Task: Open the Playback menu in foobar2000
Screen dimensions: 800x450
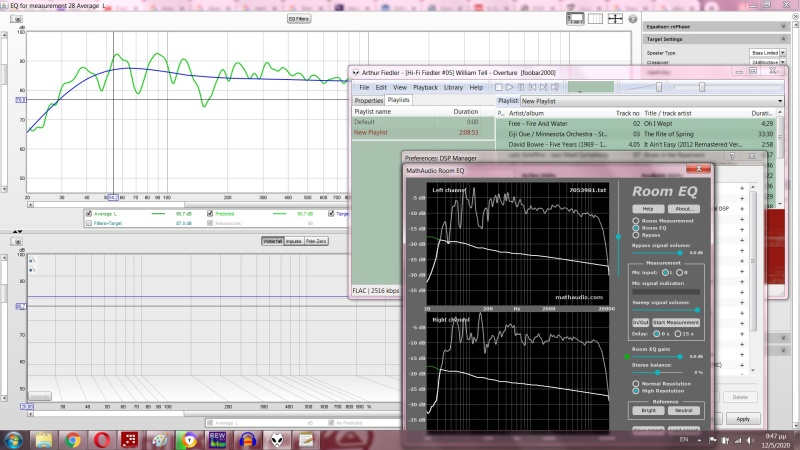Action: tap(426, 87)
